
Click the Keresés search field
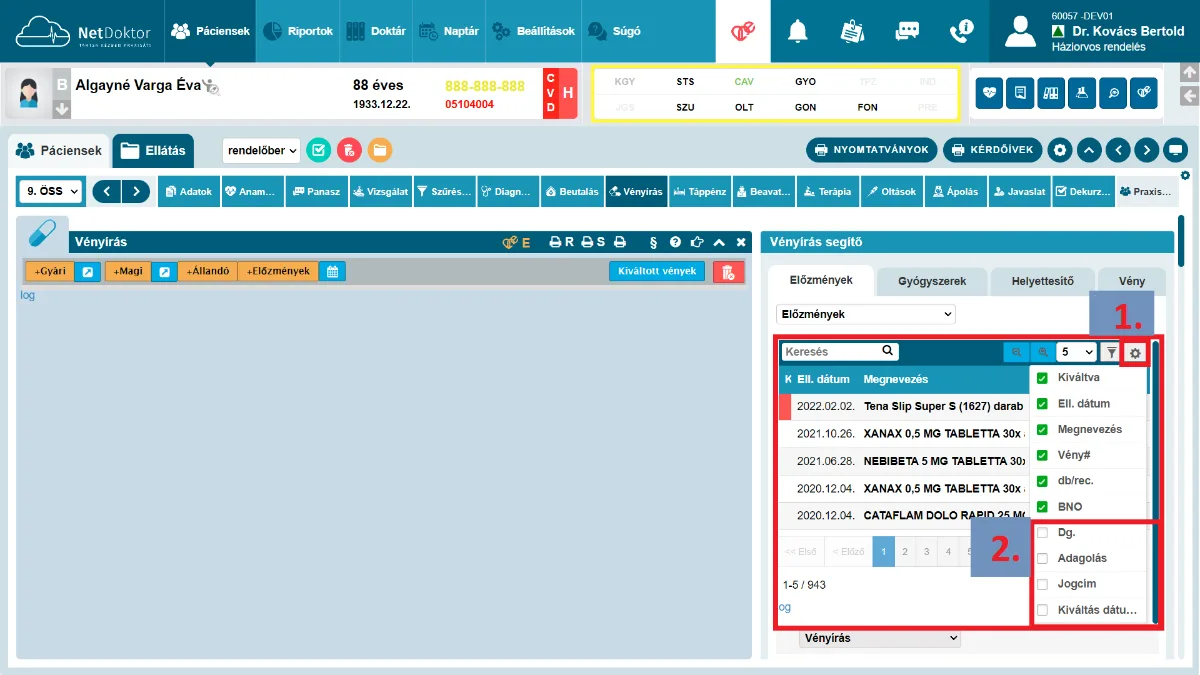click(x=840, y=352)
